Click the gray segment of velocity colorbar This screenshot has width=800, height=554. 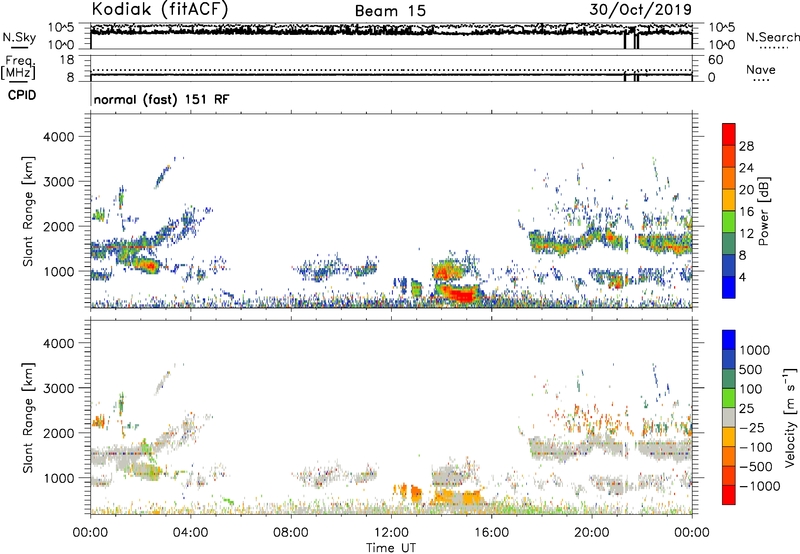coord(729,417)
